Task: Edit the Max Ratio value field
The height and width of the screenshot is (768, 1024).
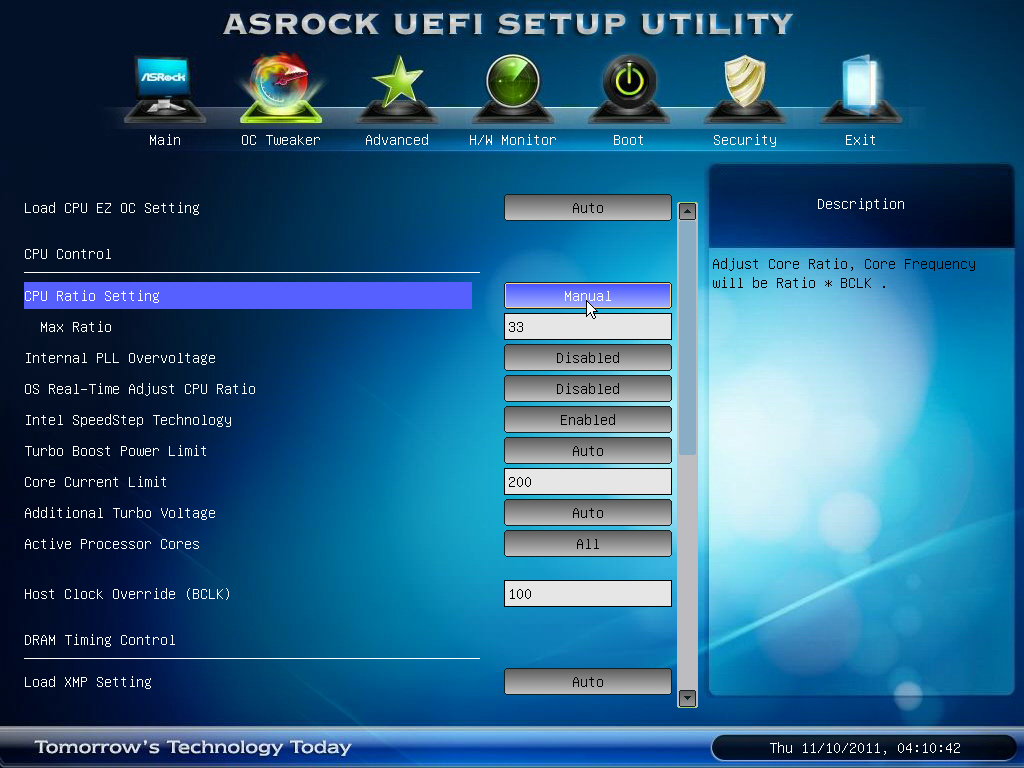Action: tap(588, 327)
